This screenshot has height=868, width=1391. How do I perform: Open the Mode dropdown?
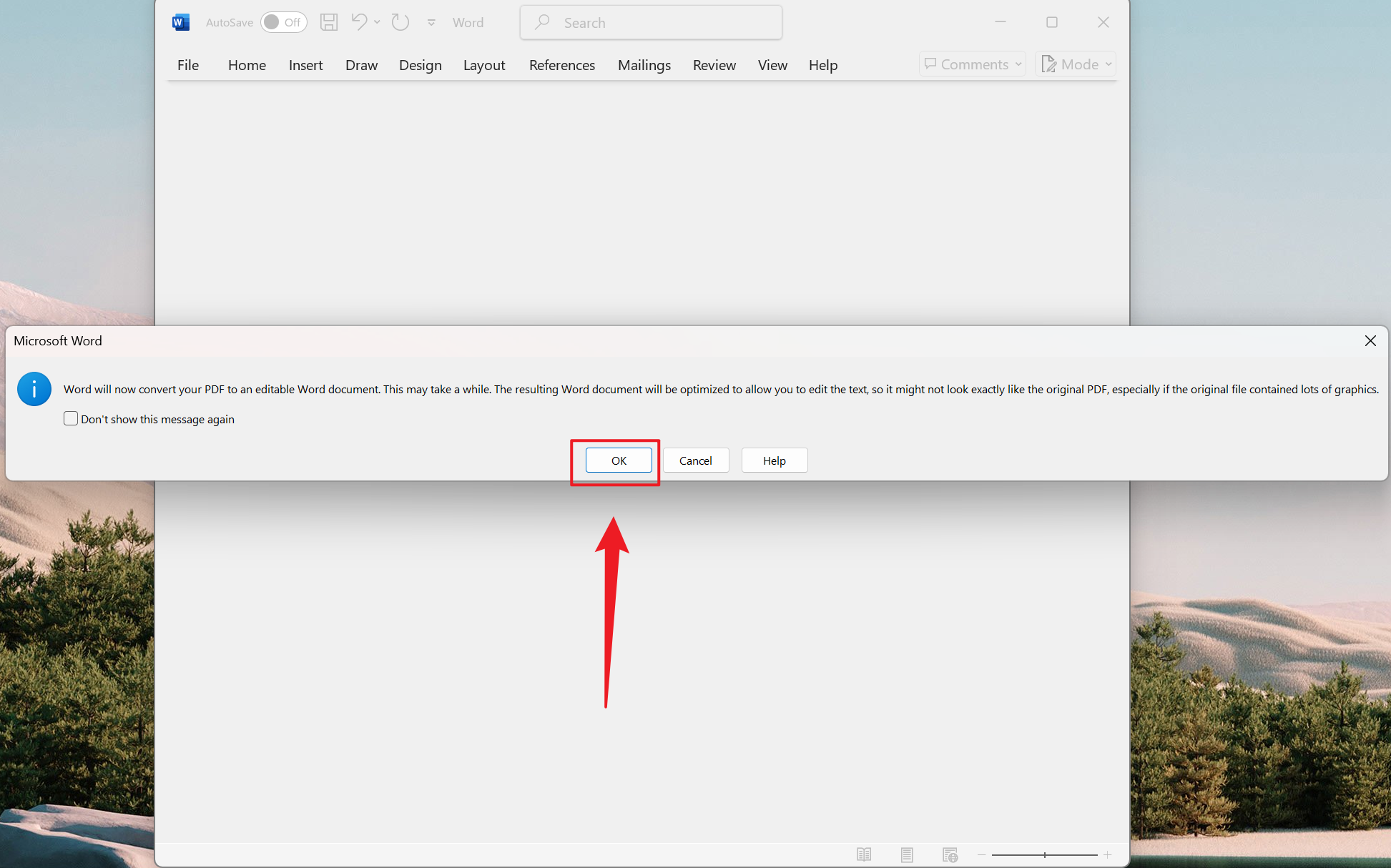click(1076, 64)
